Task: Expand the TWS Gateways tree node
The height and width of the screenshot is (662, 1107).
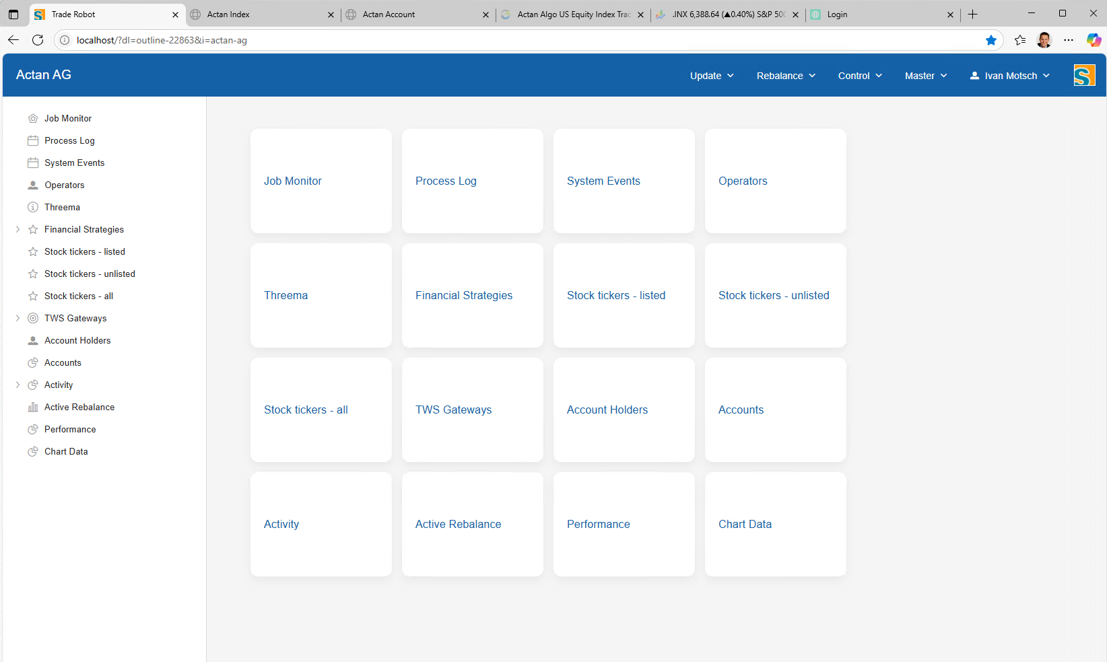Action: click(18, 318)
